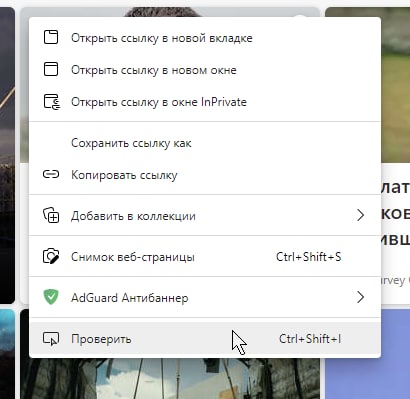Click the "Ctrl+Shift+I" shortcut text
410x399 pixels.
[310, 339]
